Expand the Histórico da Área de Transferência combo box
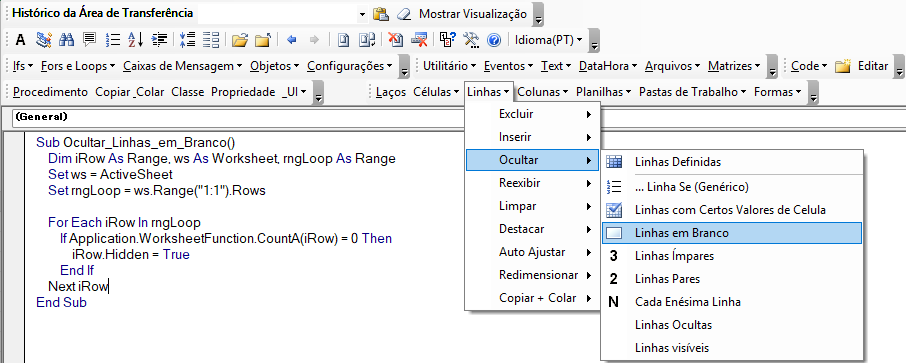Image resolution: width=906 pixels, height=363 pixels. (x=362, y=14)
